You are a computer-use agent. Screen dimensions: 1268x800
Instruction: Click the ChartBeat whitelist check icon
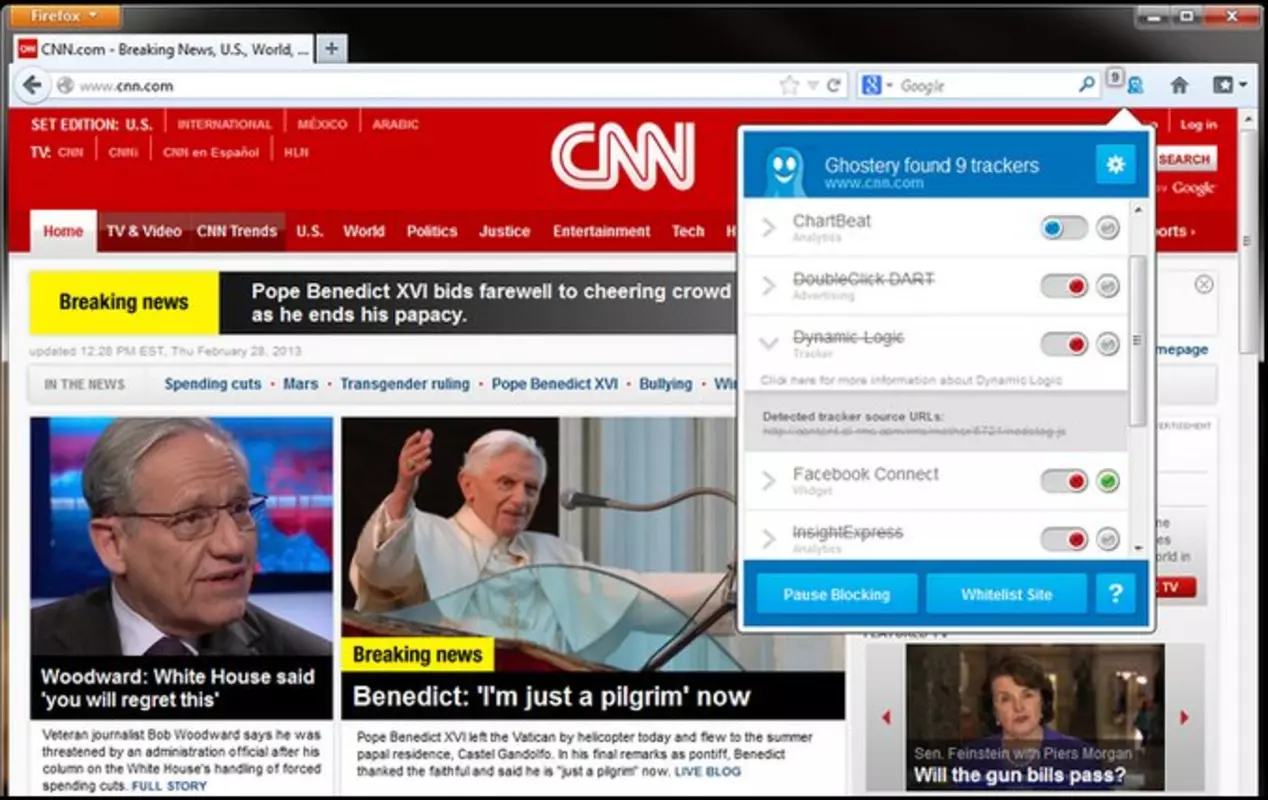[1107, 228]
